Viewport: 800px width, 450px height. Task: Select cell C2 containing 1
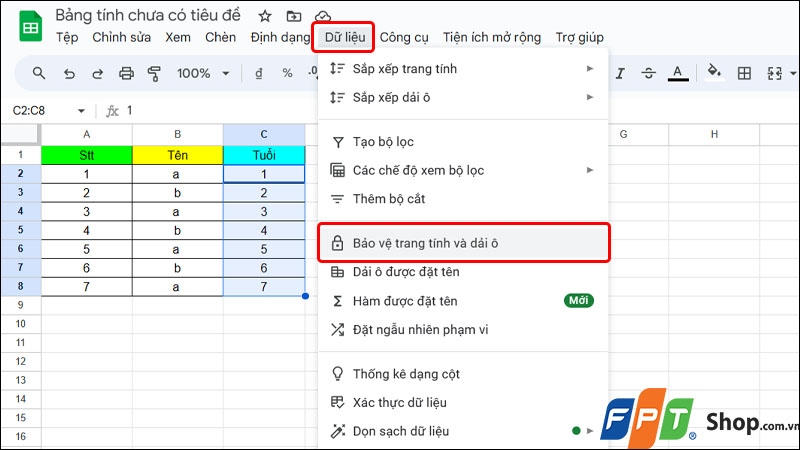click(x=264, y=174)
